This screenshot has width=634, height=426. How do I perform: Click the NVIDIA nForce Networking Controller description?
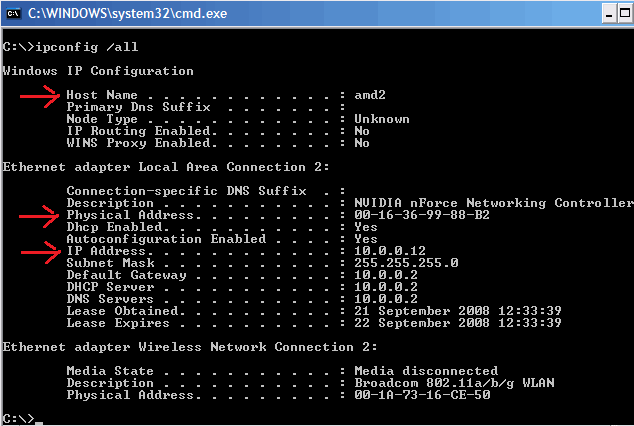pyautogui.click(x=494, y=202)
